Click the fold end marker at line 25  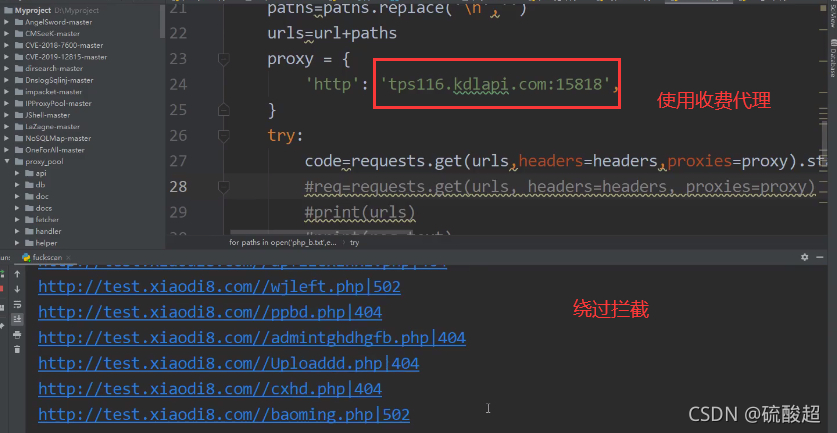224,110
